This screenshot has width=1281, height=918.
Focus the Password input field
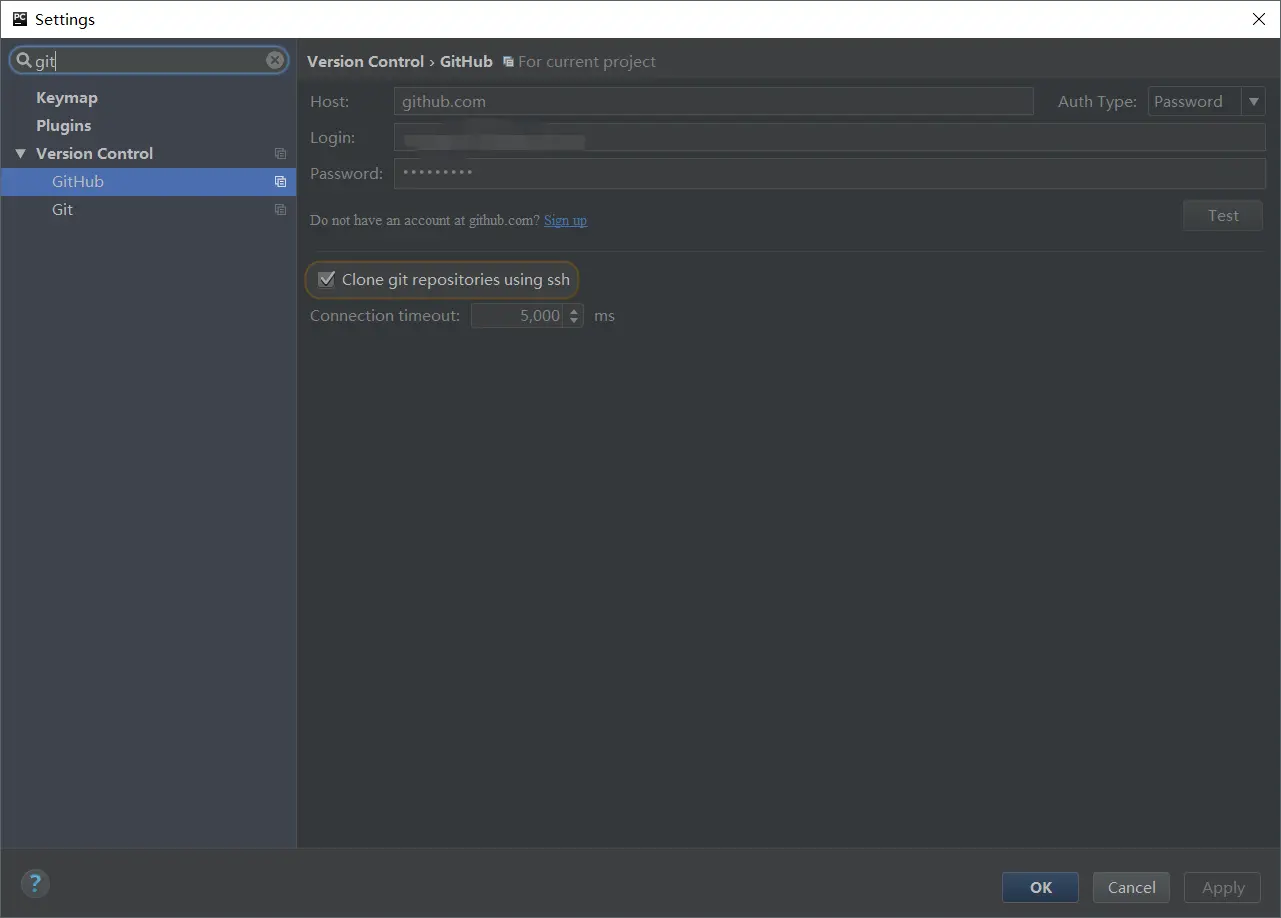coord(830,173)
